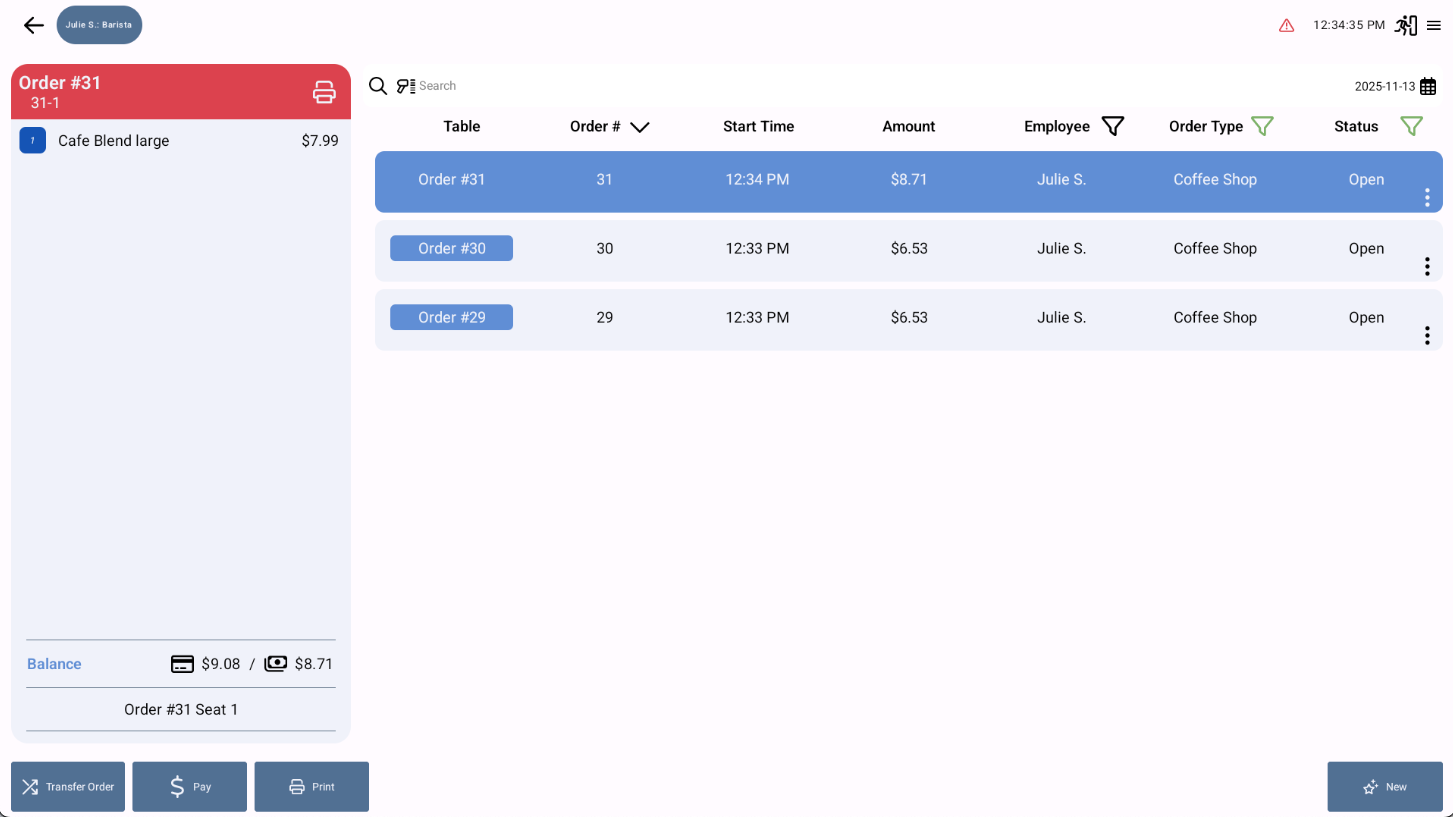Create a New order
Screen dimensions: 1453x817
(x=1385, y=787)
